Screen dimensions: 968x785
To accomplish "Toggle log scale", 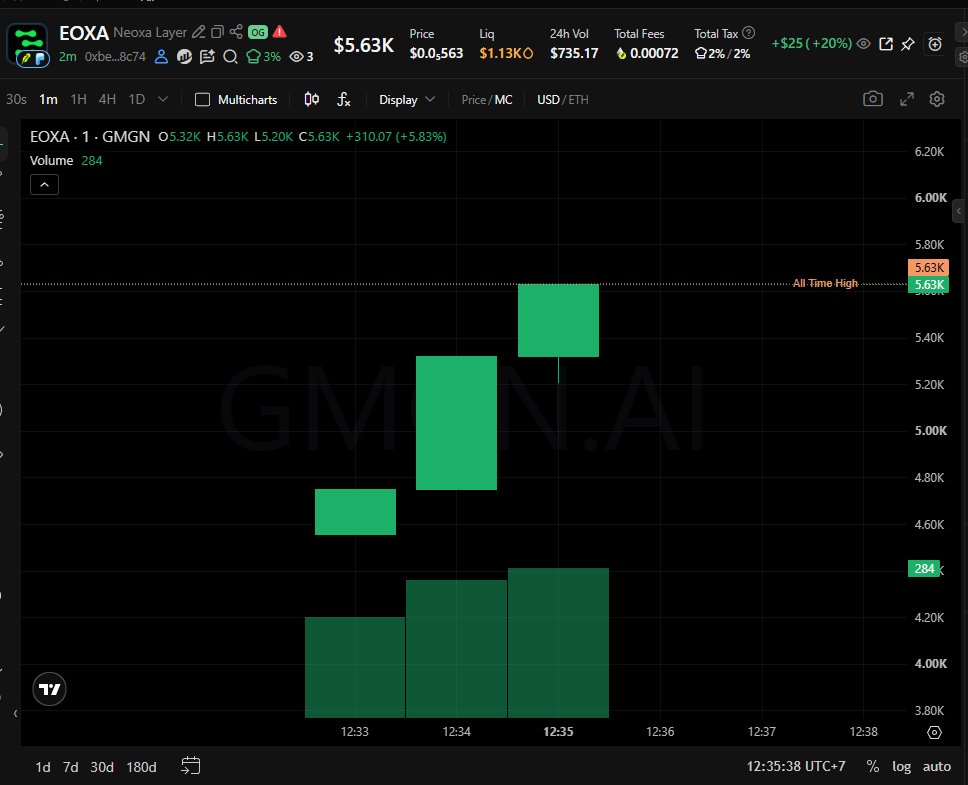I will (901, 766).
